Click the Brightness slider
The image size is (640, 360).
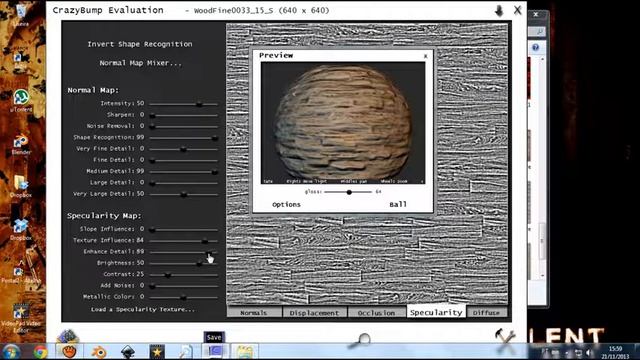[183, 264]
